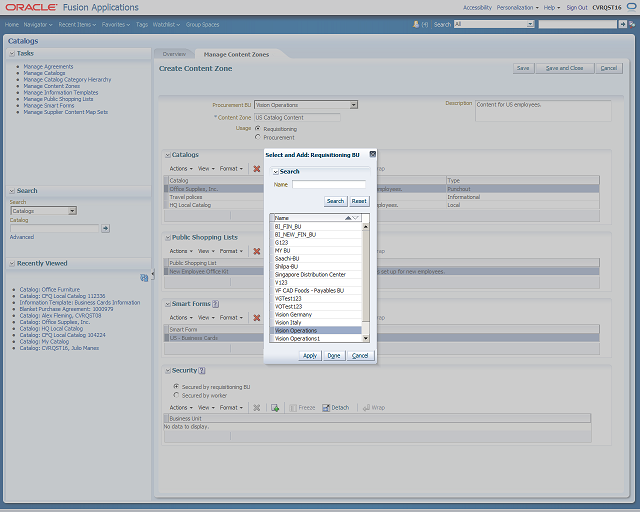Open the Navigator menu

pos(38,24)
